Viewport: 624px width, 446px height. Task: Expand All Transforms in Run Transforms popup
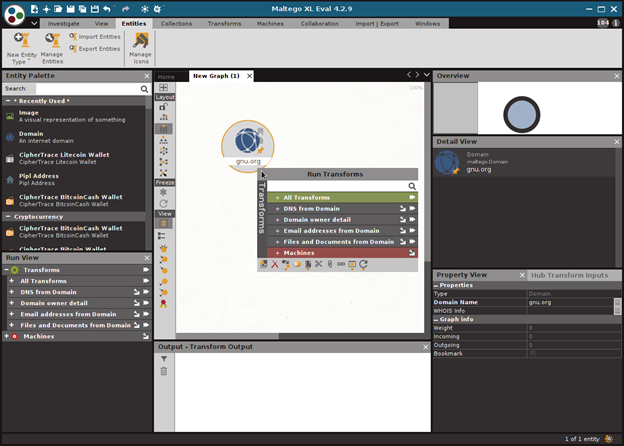(x=277, y=198)
